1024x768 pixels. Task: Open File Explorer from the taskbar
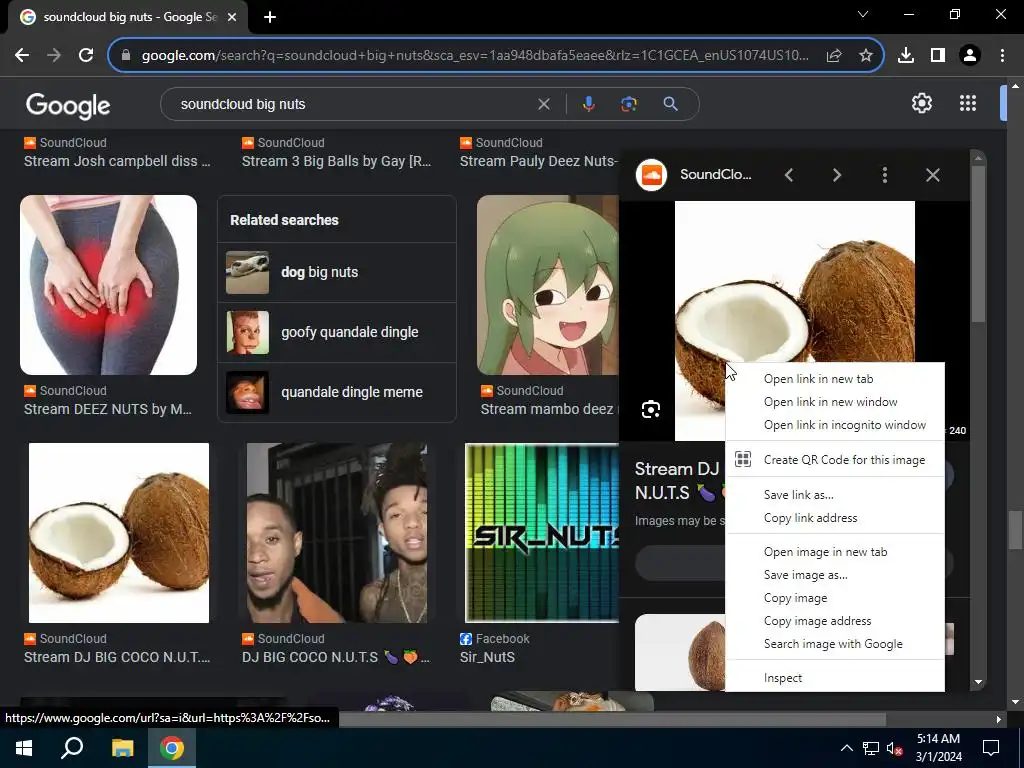(122, 748)
